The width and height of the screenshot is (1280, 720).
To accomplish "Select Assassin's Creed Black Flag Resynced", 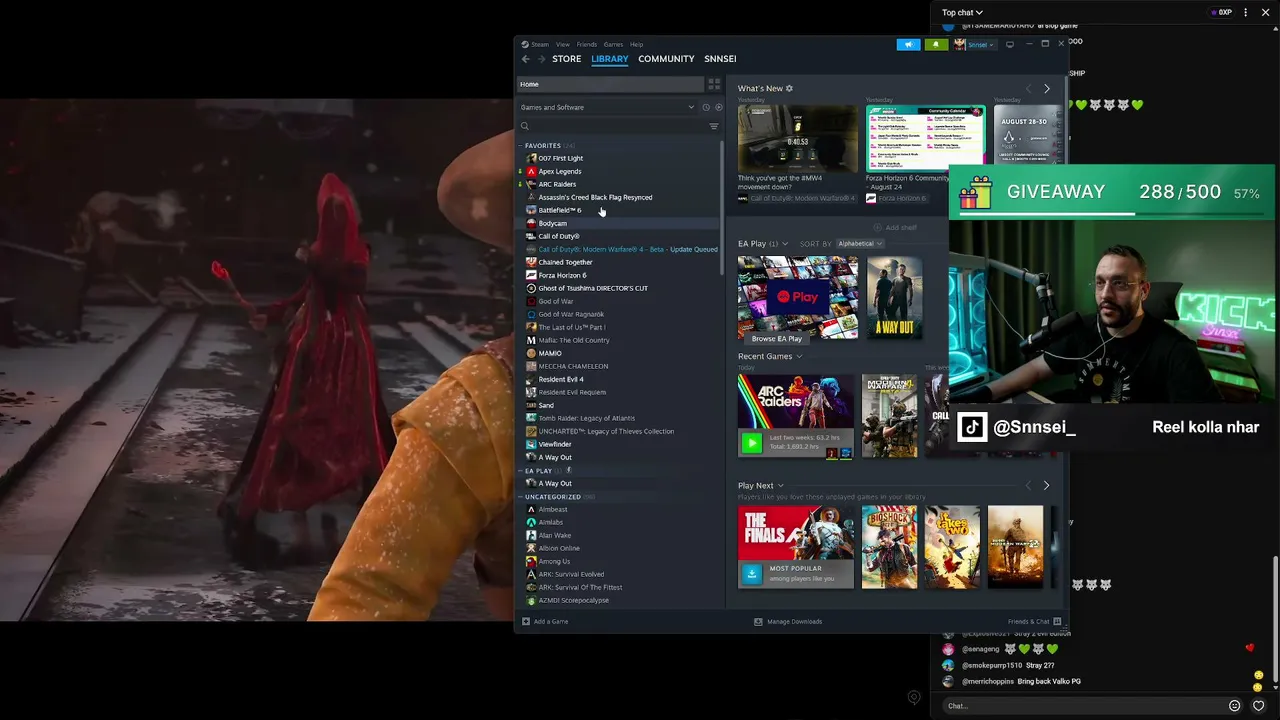I will click(595, 198).
